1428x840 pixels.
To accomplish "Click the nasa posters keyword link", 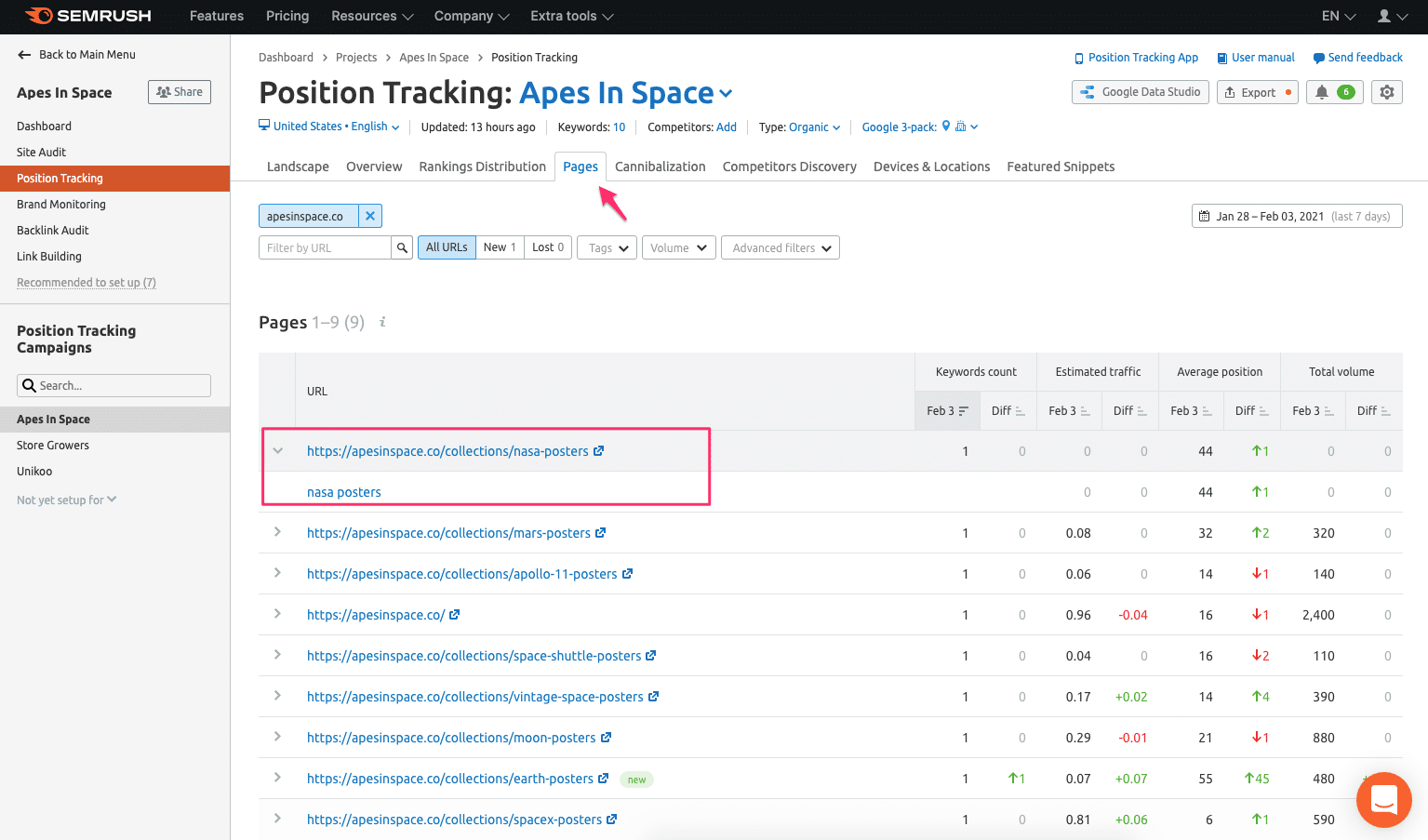I will tap(344, 492).
